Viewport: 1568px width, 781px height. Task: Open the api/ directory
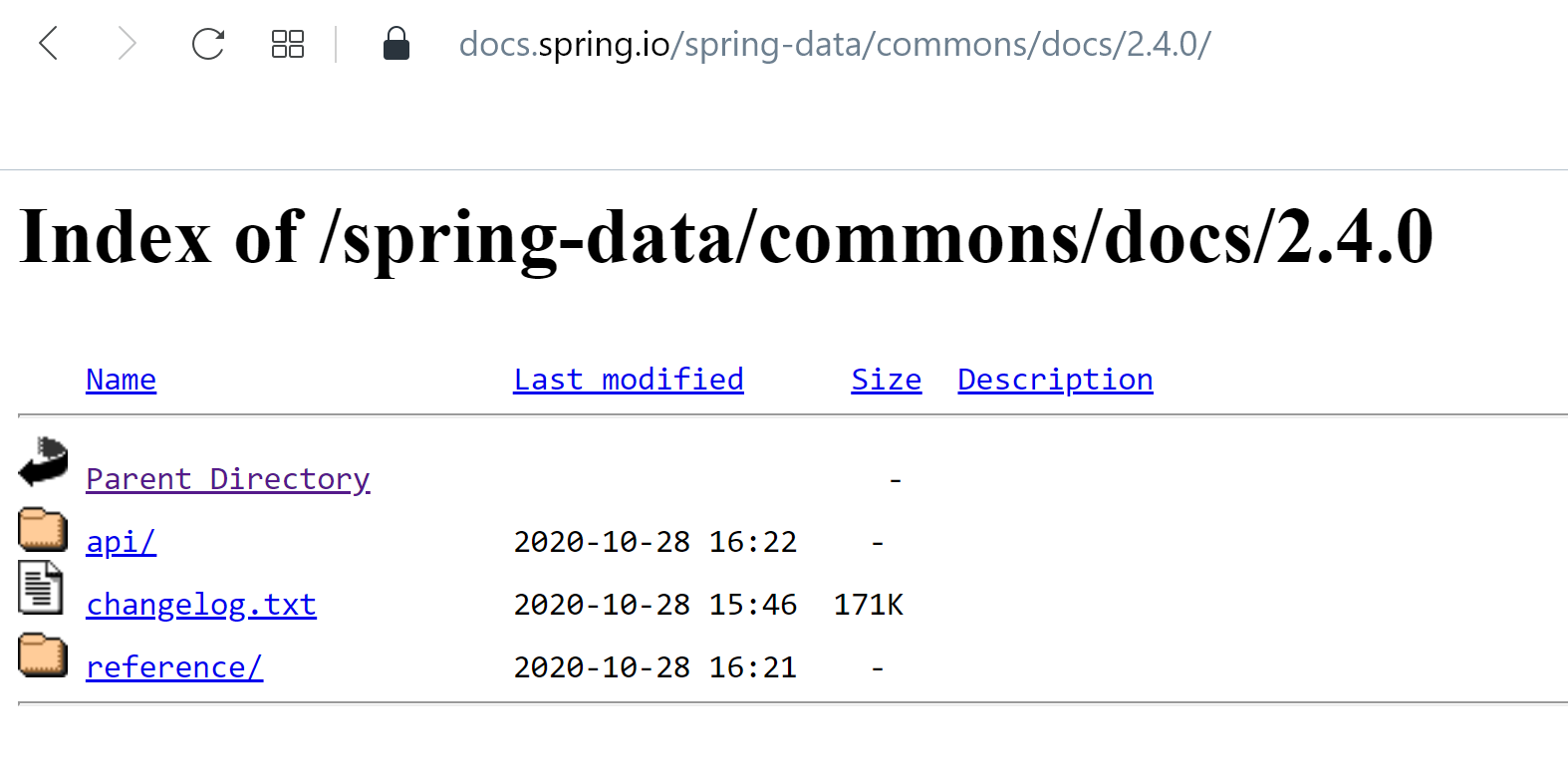point(120,542)
